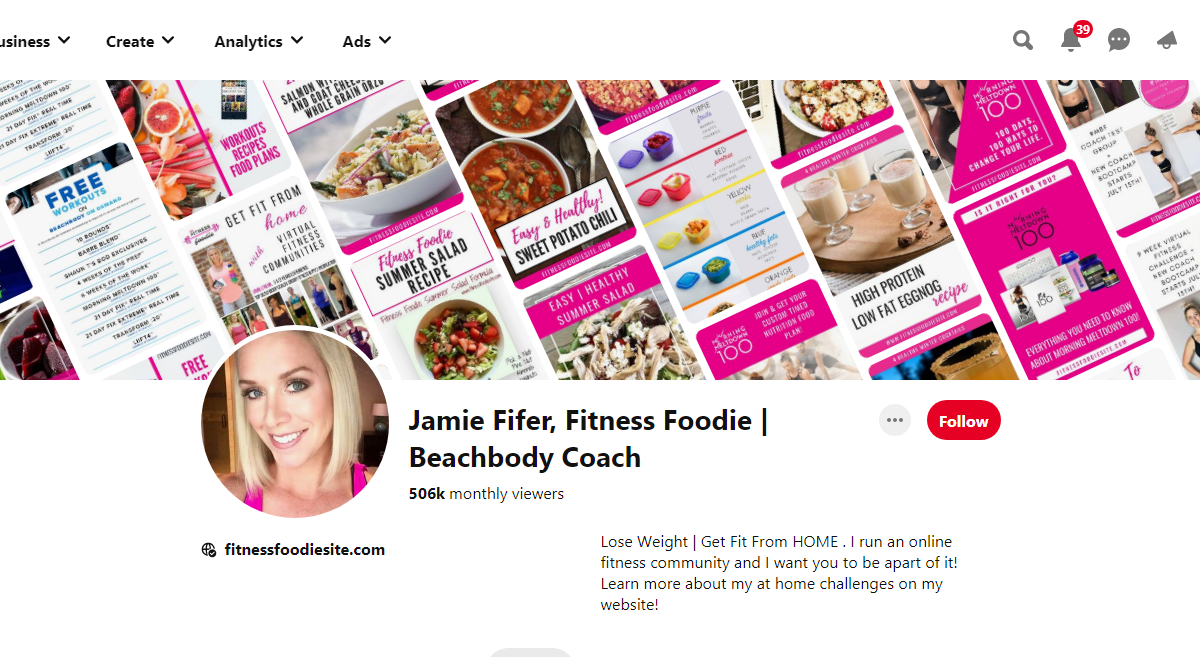The image size is (1200, 657).
Task: Expand the Business dropdown menu
Action: click(x=34, y=41)
